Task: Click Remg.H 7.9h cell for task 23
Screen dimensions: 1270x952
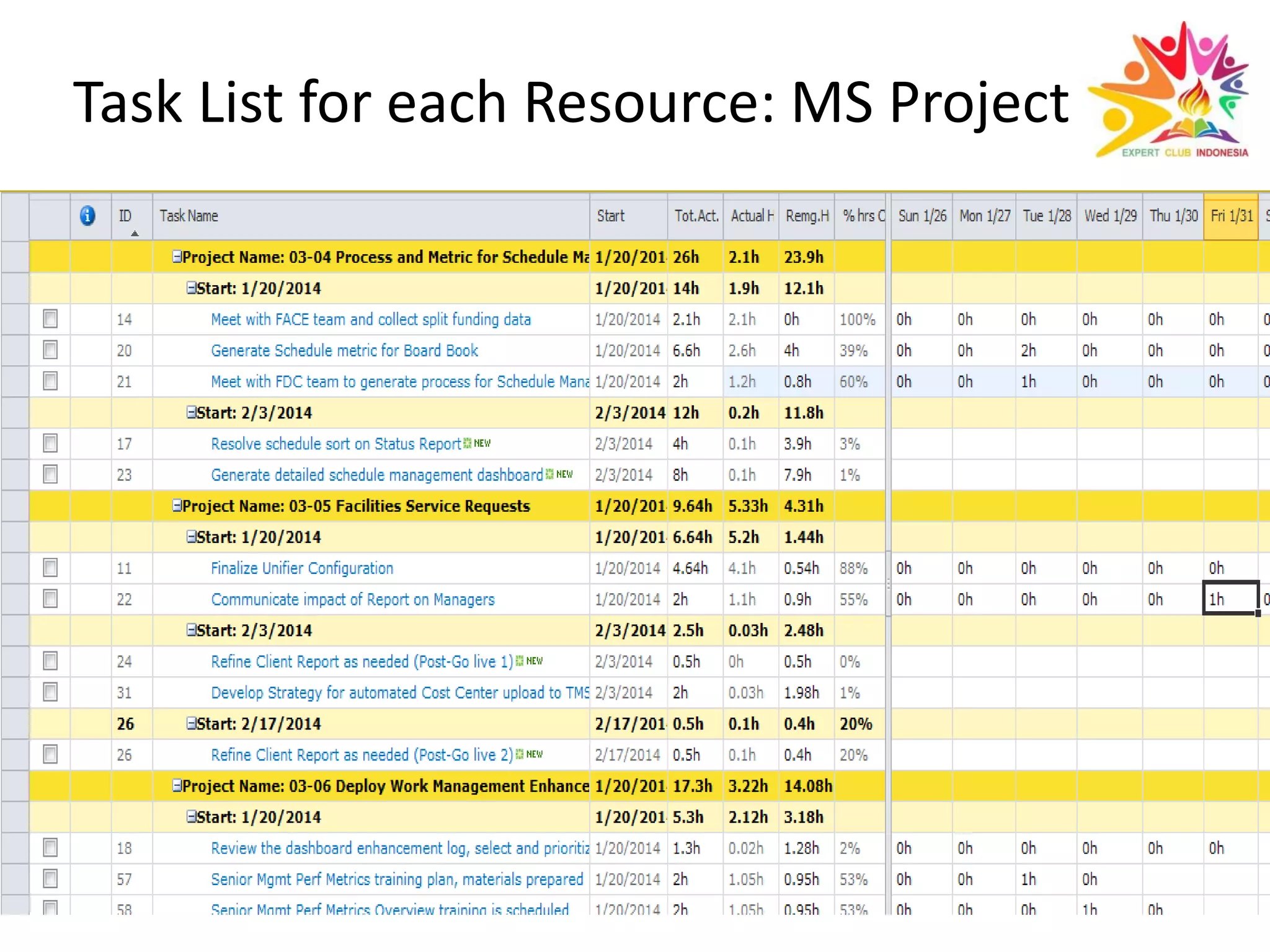Action: 806,475
